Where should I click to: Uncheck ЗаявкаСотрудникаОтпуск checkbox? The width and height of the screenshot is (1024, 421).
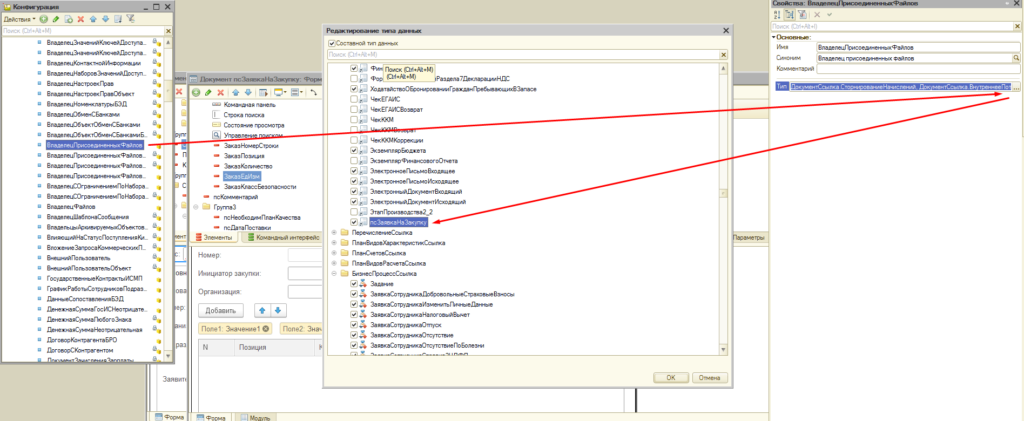354,324
